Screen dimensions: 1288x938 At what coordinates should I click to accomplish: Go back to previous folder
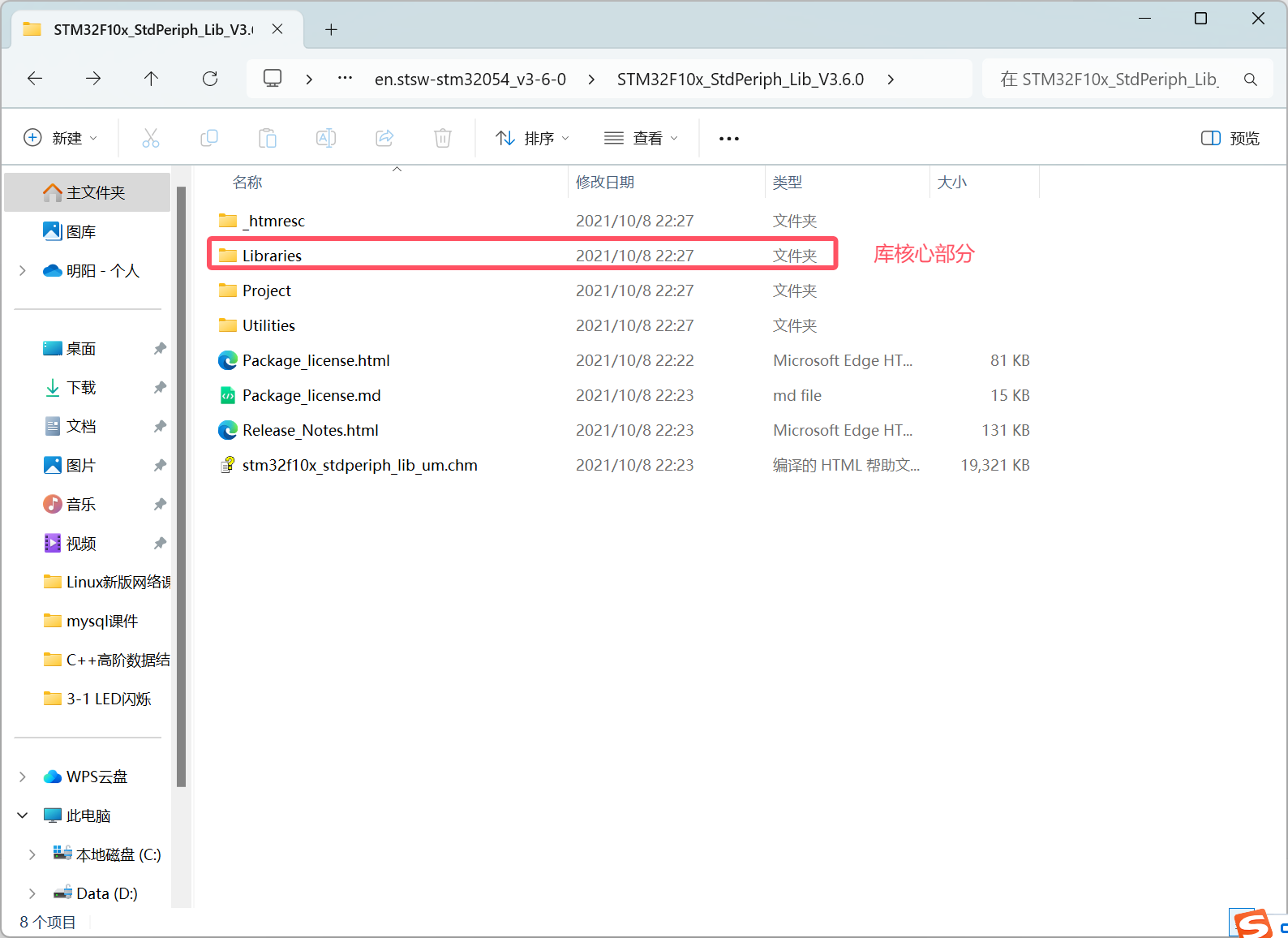35,79
